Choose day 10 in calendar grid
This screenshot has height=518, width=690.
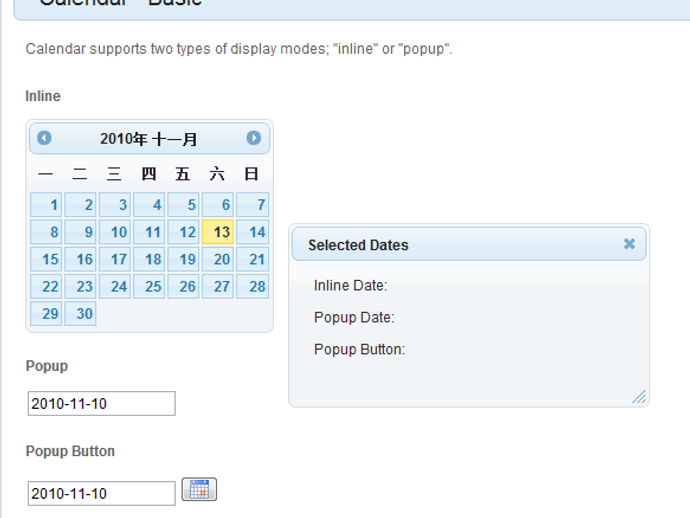click(x=115, y=232)
